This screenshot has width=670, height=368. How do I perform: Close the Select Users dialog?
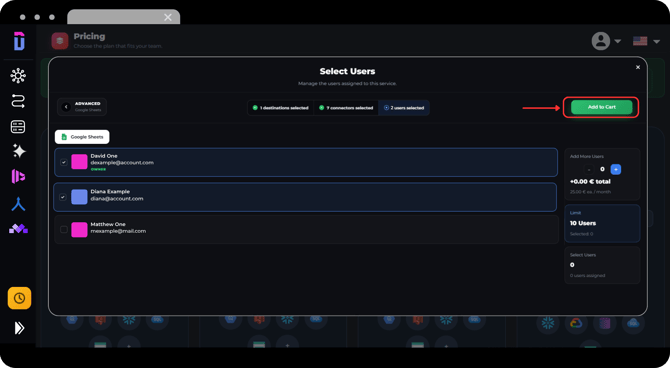coord(638,67)
